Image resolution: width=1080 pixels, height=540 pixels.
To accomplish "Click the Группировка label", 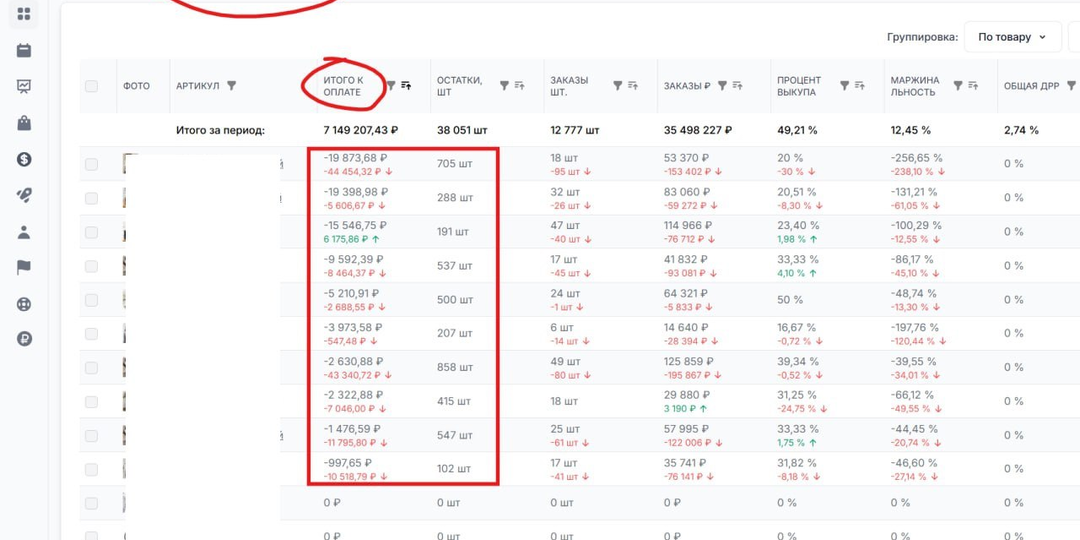I will pos(922,37).
